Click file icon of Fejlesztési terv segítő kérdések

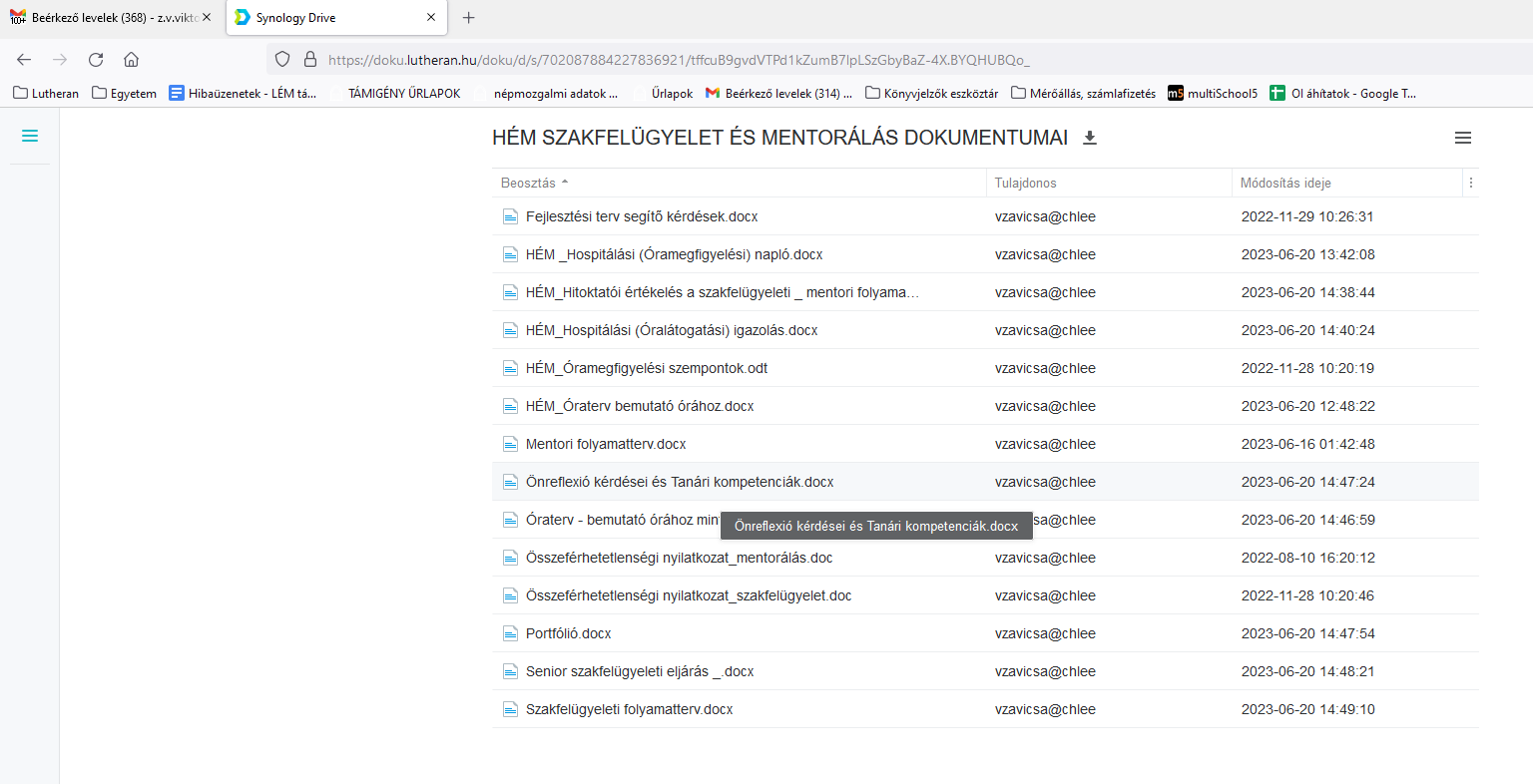[x=510, y=216]
